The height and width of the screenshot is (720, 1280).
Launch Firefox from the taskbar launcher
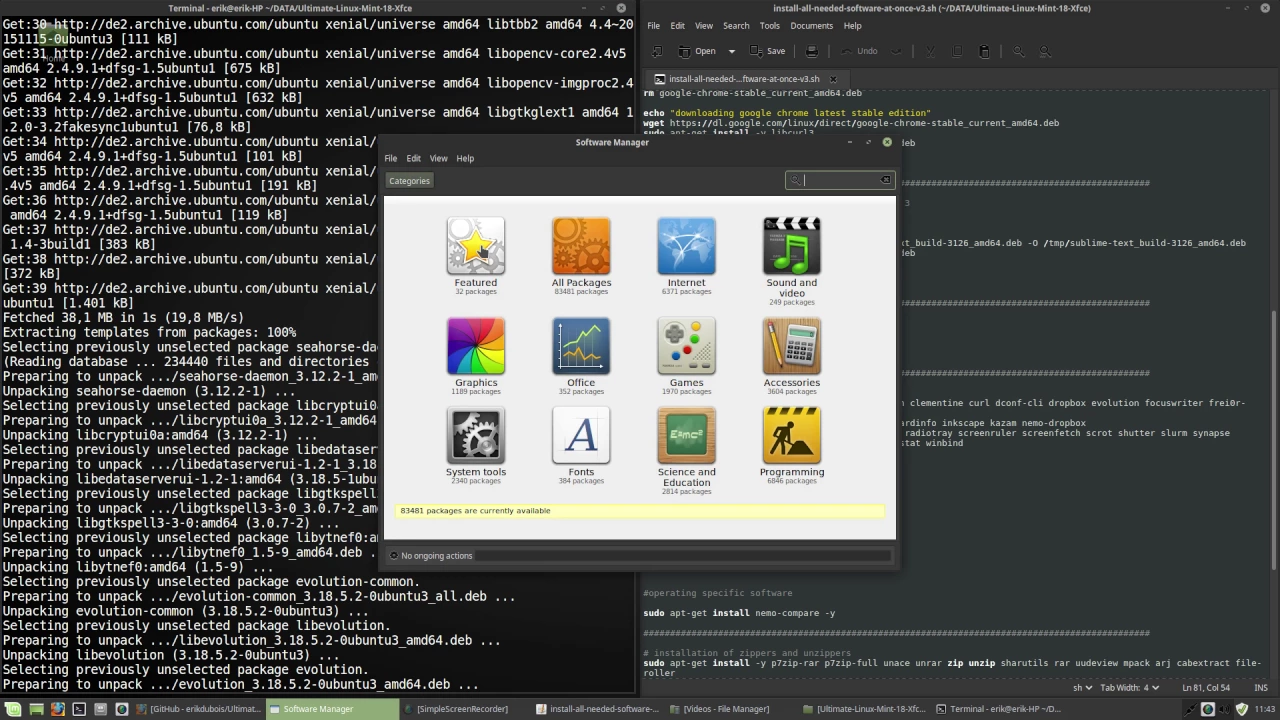click(x=58, y=709)
